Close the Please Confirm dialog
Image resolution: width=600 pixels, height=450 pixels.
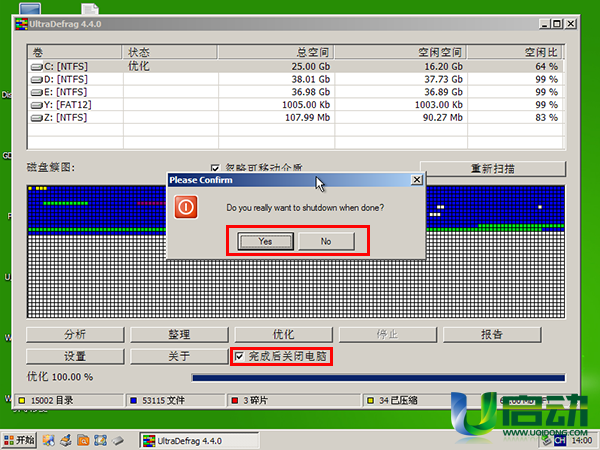[x=417, y=180]
